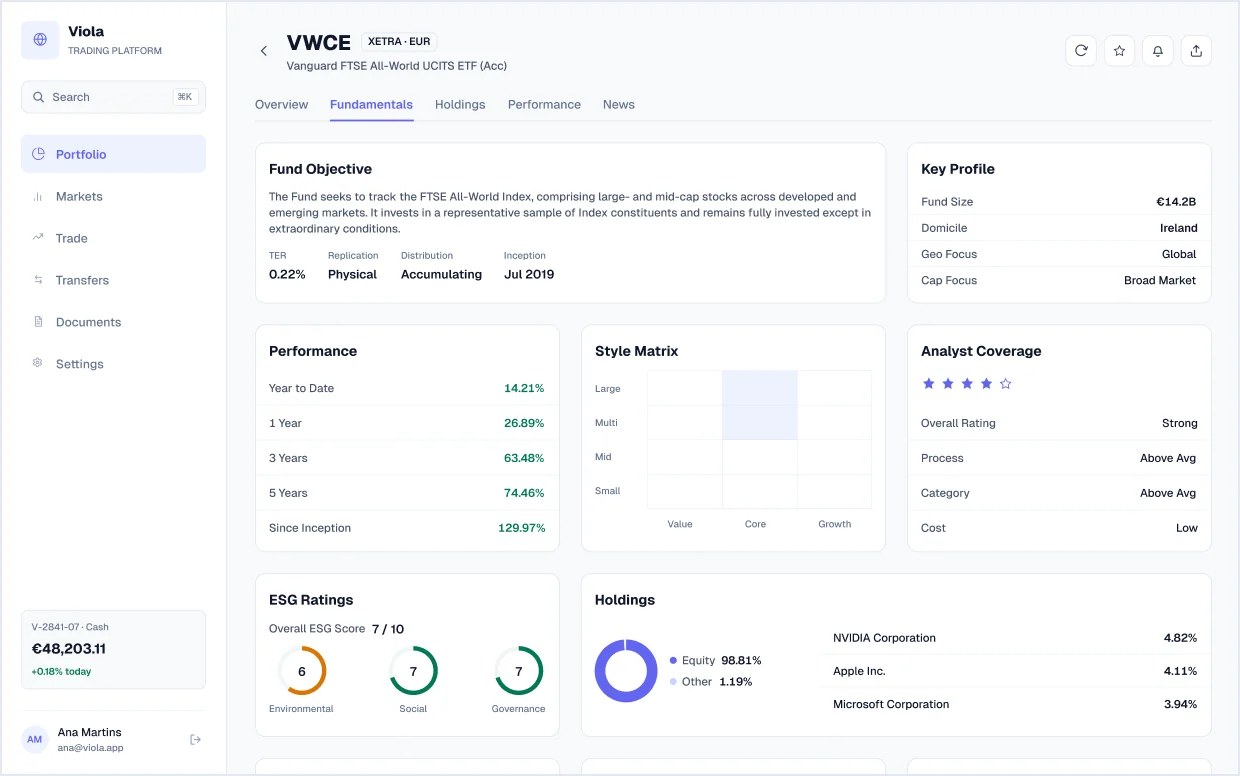
Task: Click the cash balance card €48,203.11
Action: [x=113, y=650]
